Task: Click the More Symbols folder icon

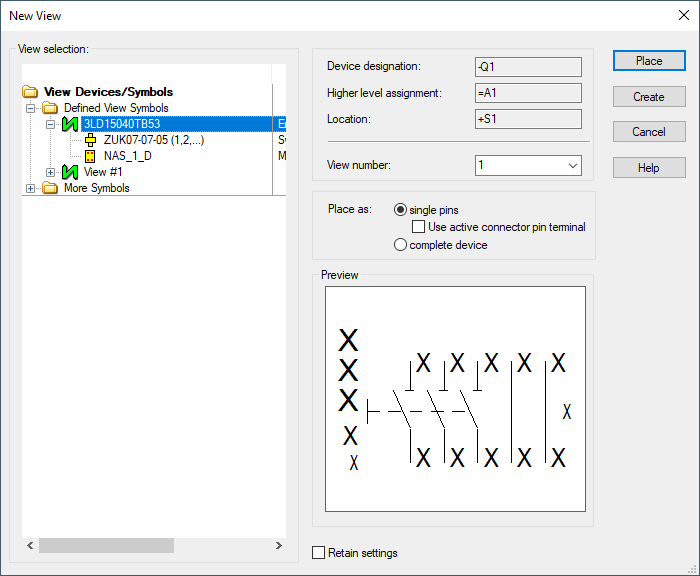Action: (x=50, y=188)
